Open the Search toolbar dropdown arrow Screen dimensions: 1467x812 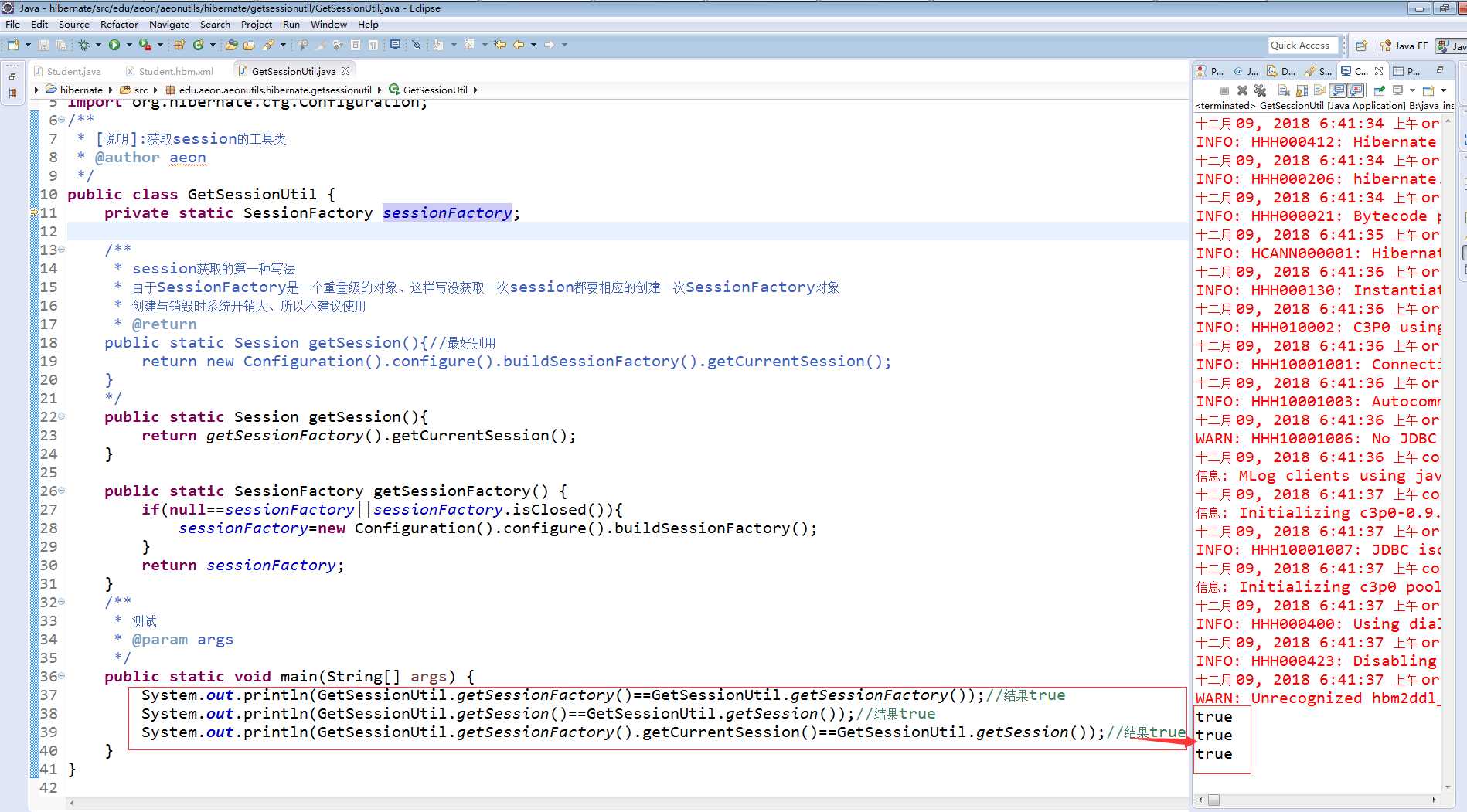point(283,45)
